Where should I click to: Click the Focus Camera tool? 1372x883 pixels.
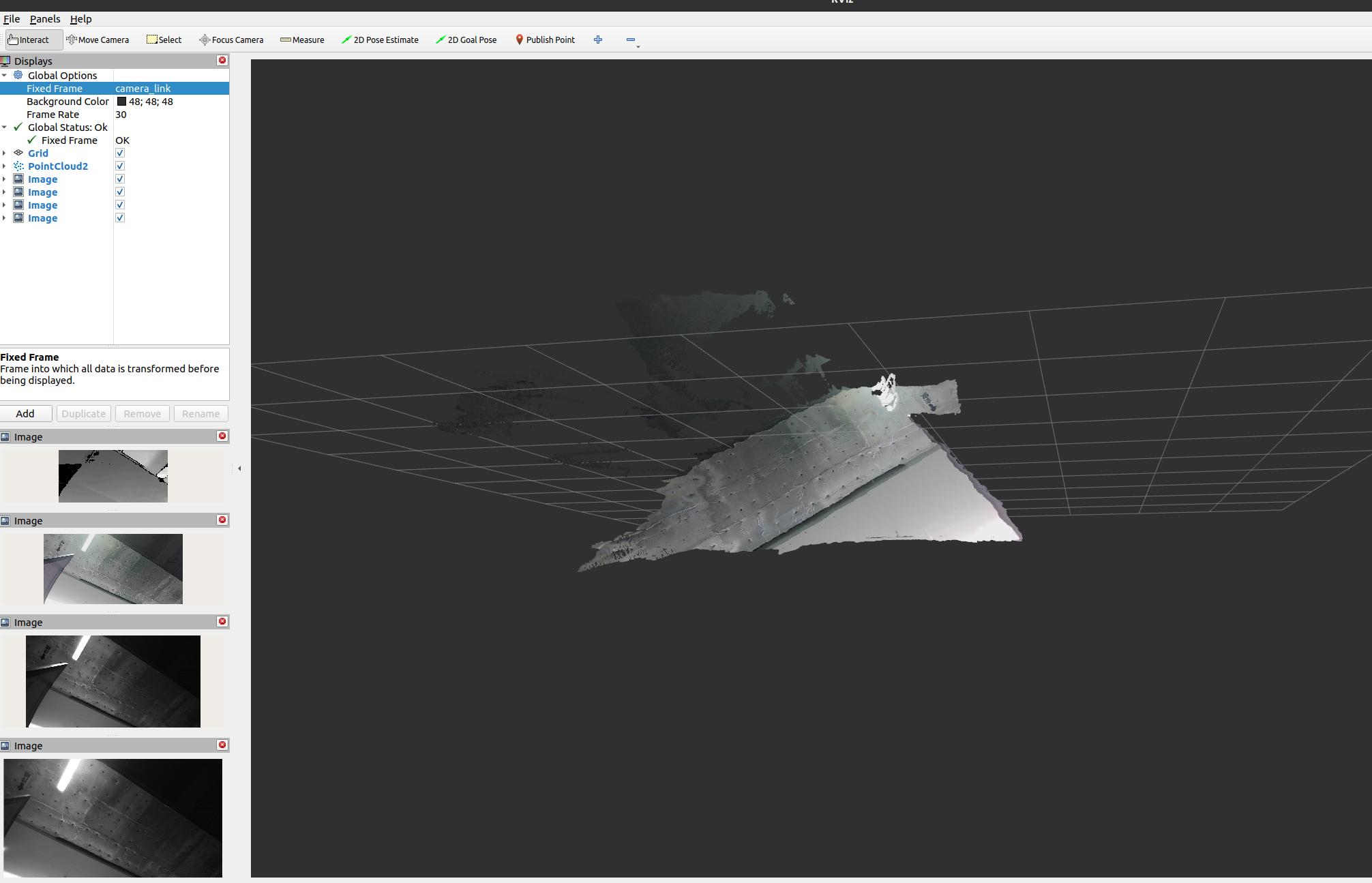230,40
